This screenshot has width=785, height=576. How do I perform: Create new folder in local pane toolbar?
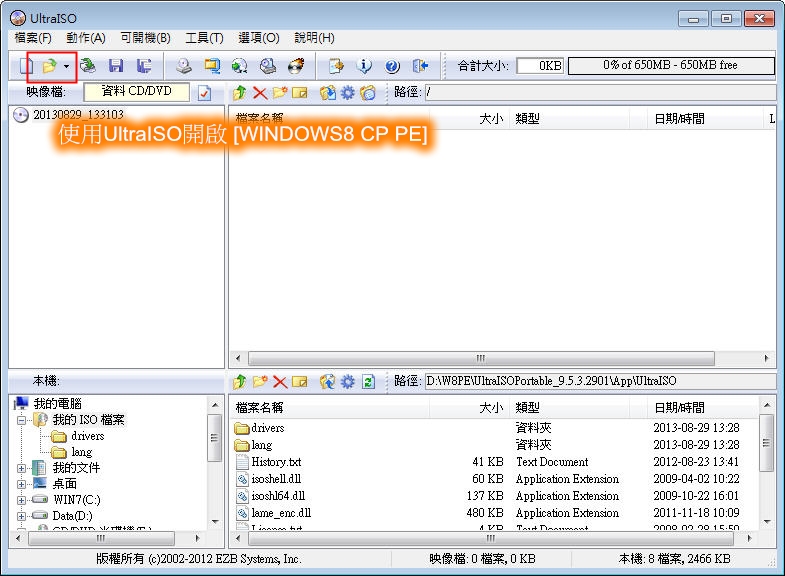point(260,382)
